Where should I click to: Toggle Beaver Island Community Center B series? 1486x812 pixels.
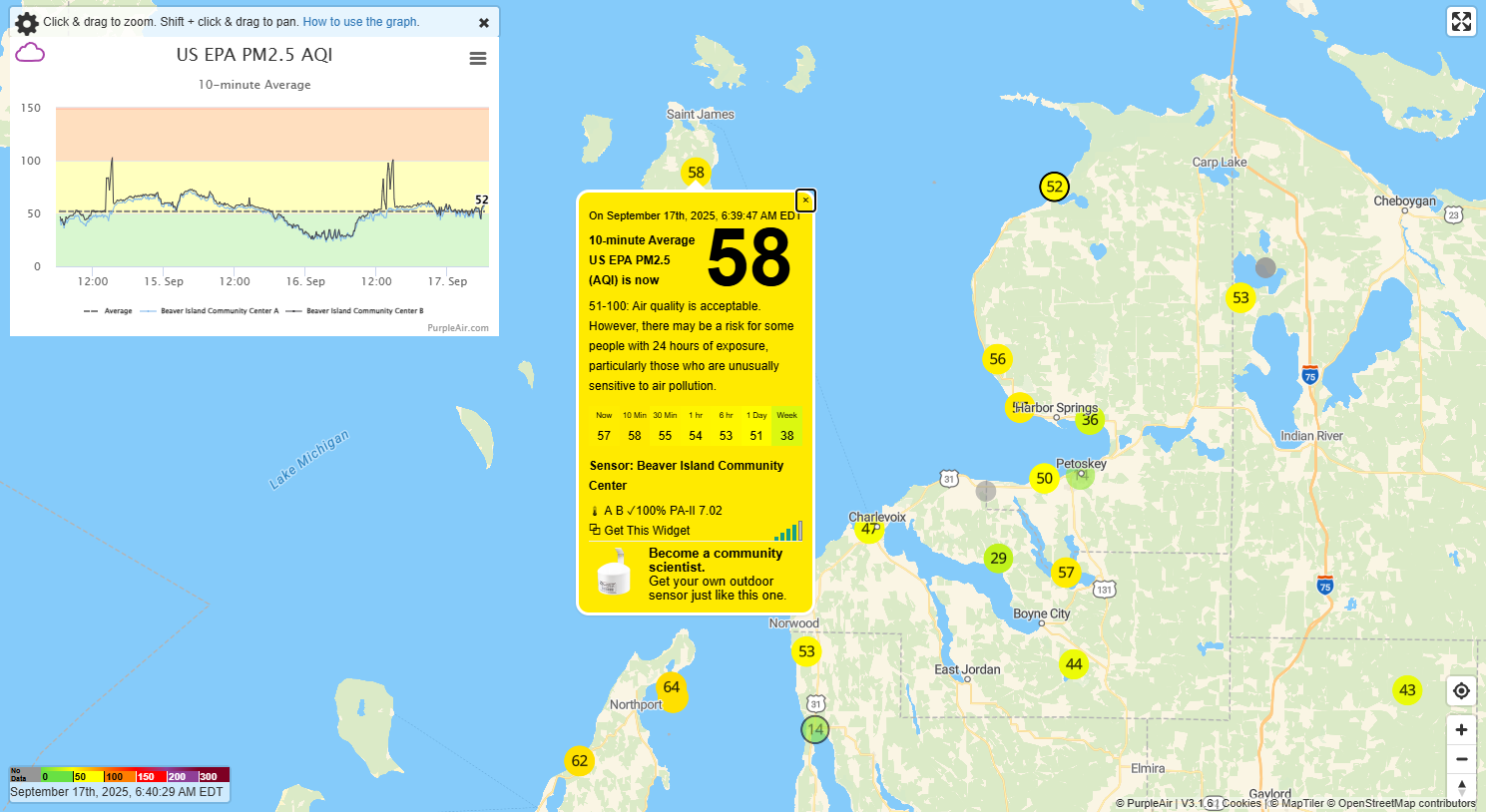(x=355, y=311)
